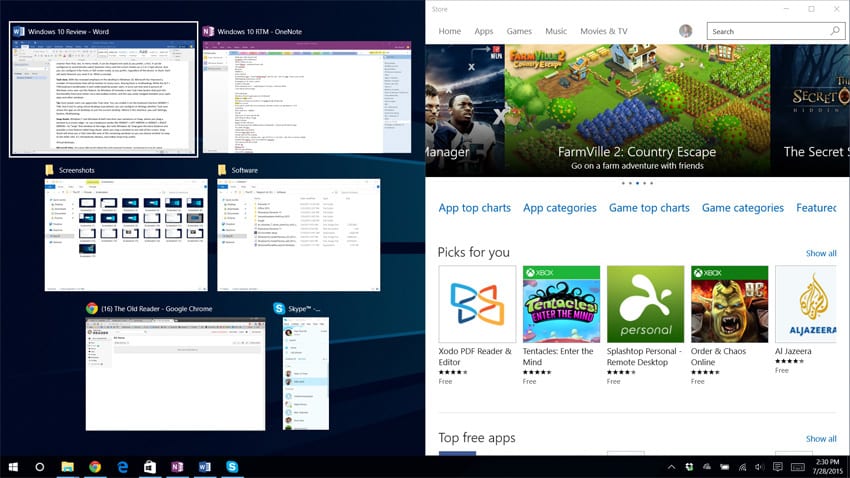Go to the Store Home tab
This screenshot has width=850, height=478.
449,31
